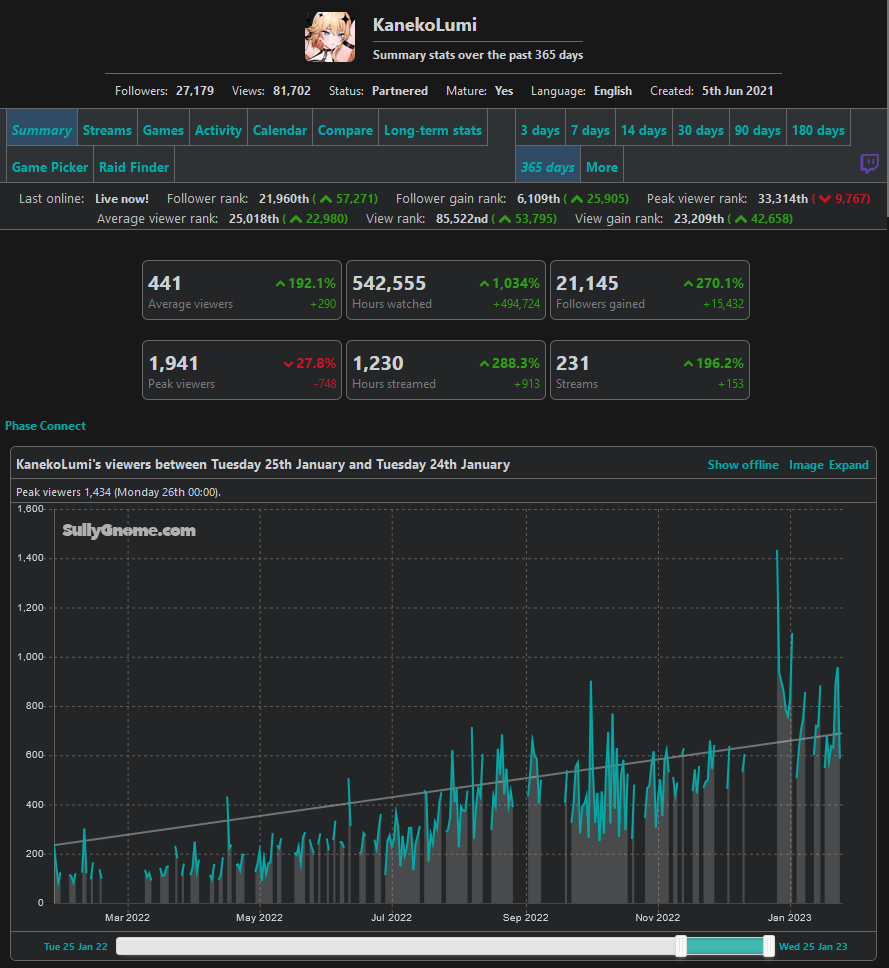Click Show offline on the chart
This screenshot has width=889, height=968.
point(743,465)
